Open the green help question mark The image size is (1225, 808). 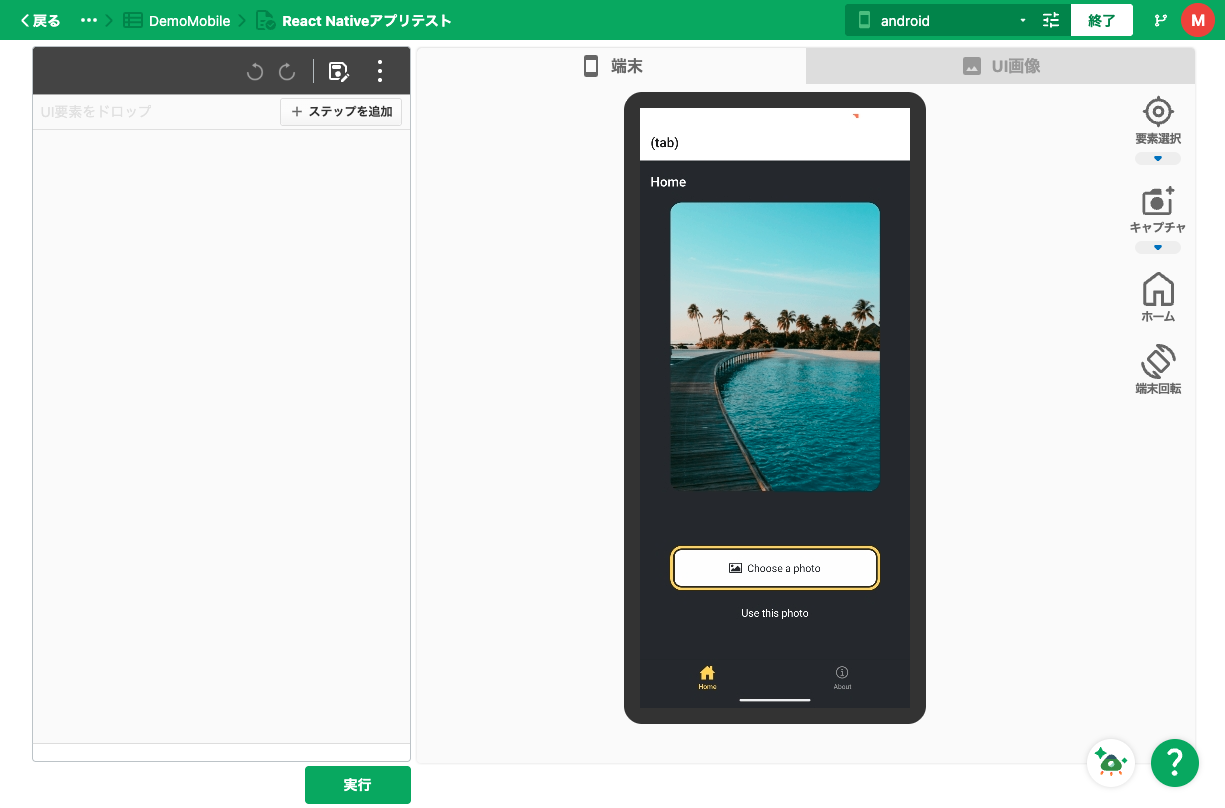coord(1175,763)
